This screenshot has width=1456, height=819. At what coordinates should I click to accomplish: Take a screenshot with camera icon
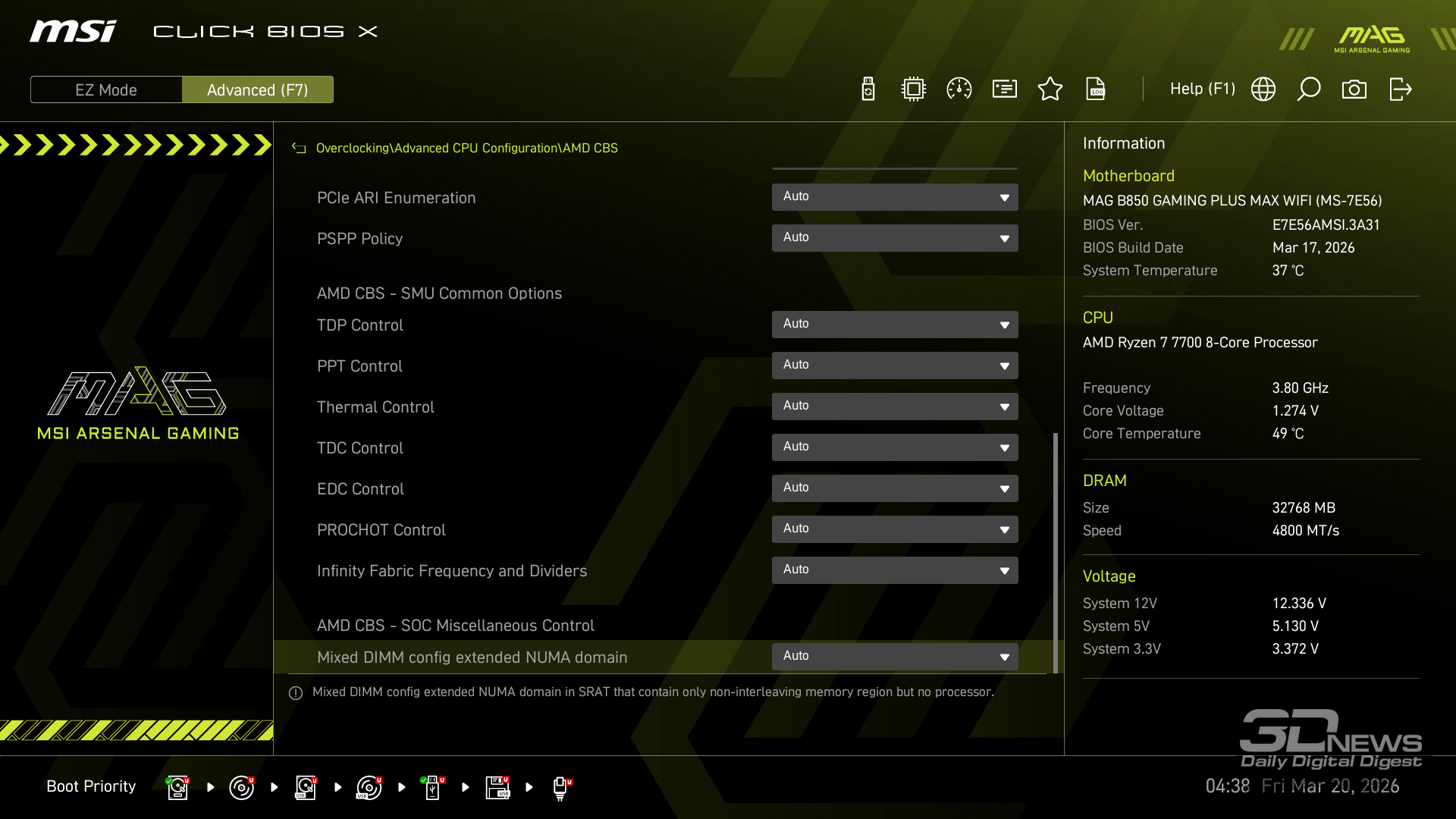1354,89
